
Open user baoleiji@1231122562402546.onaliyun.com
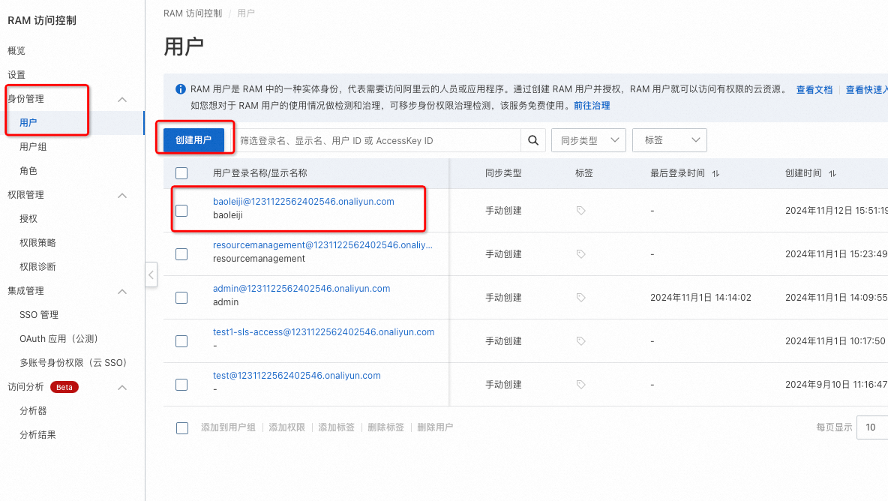(x=304, y=202)
